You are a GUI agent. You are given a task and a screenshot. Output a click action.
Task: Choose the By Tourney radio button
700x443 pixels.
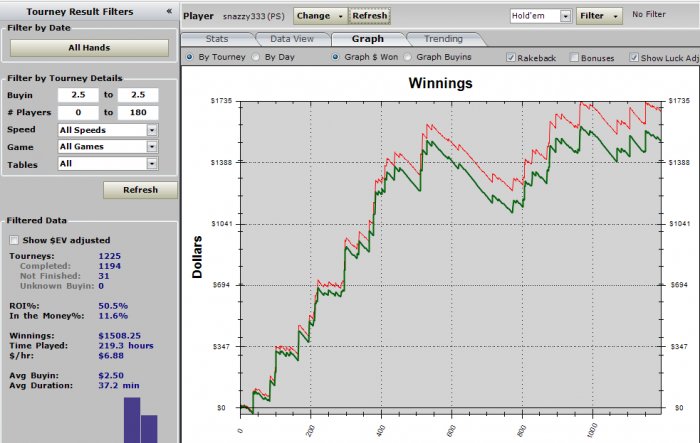(x=189, y=57)
